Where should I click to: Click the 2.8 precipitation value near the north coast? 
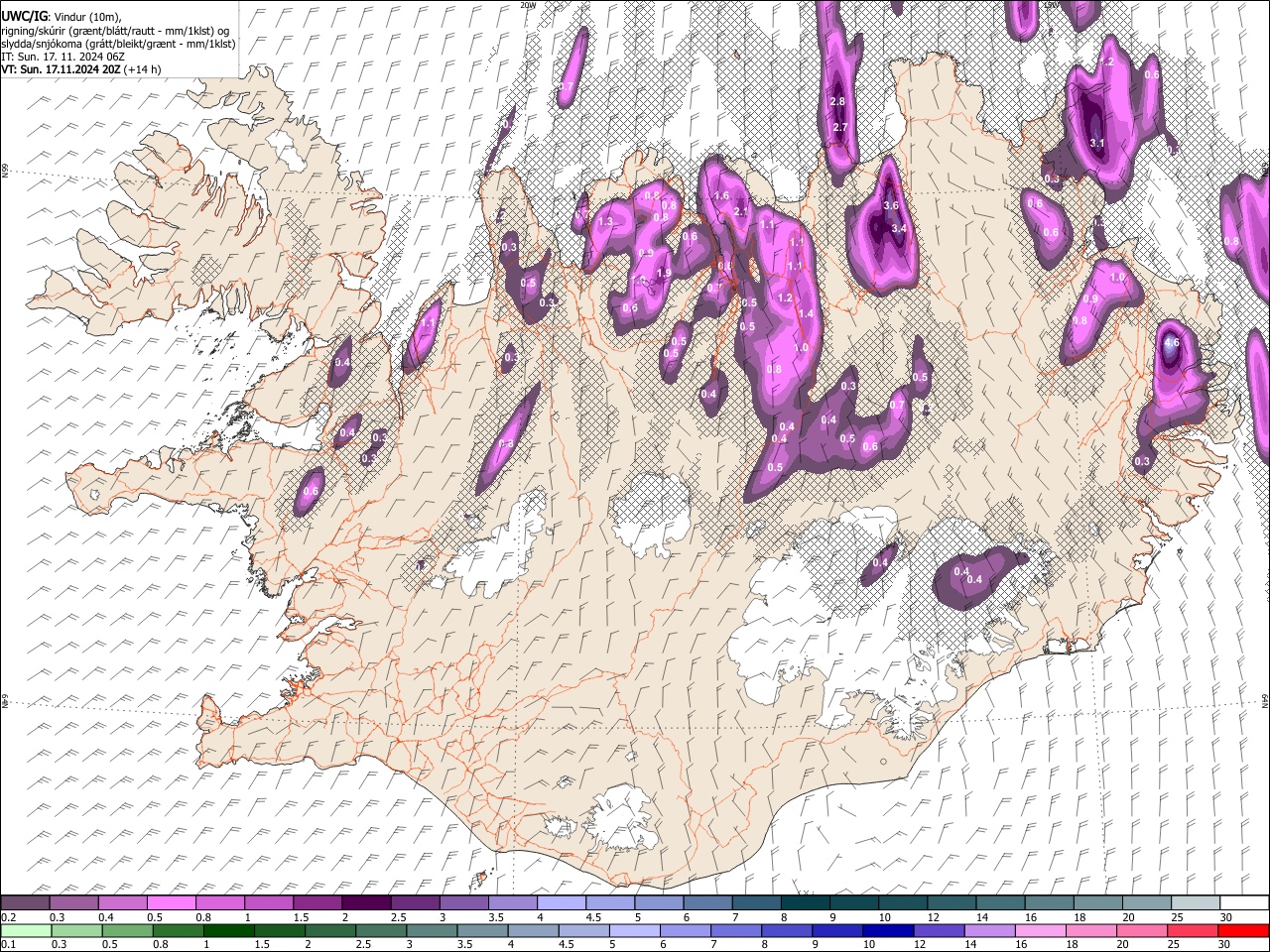836,102
